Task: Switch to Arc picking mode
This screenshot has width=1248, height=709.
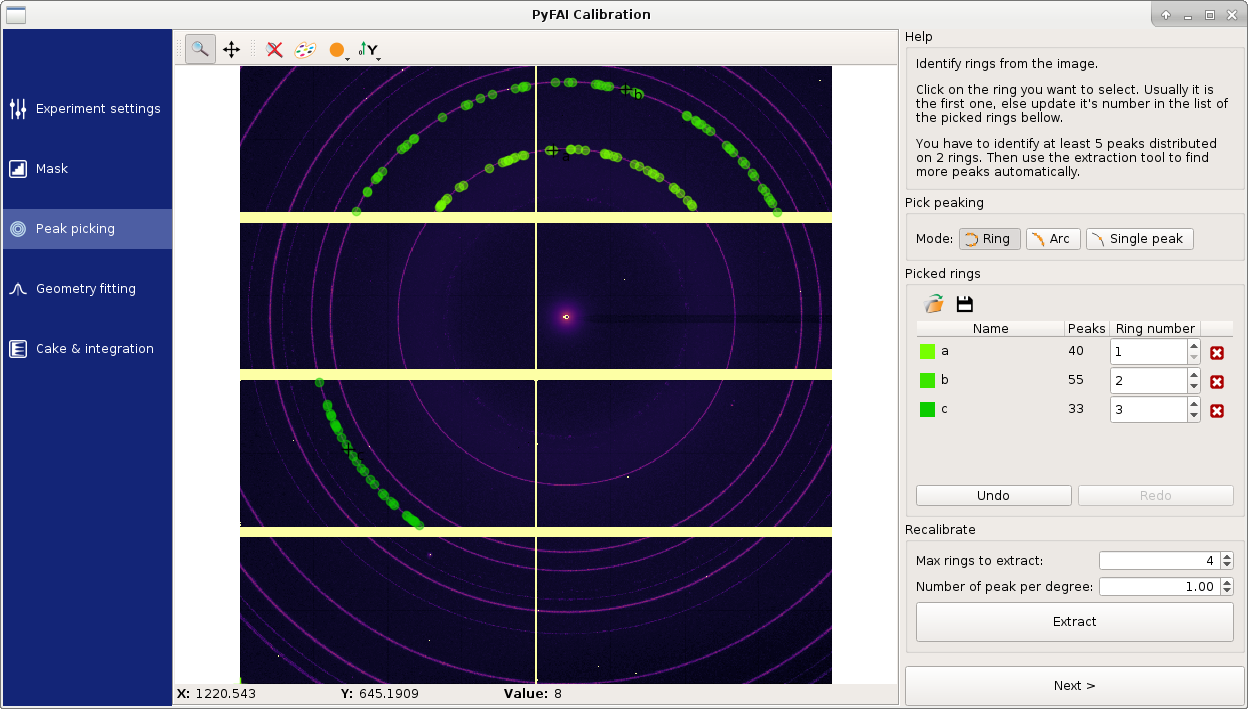Action: click(x=1053, y=239)
